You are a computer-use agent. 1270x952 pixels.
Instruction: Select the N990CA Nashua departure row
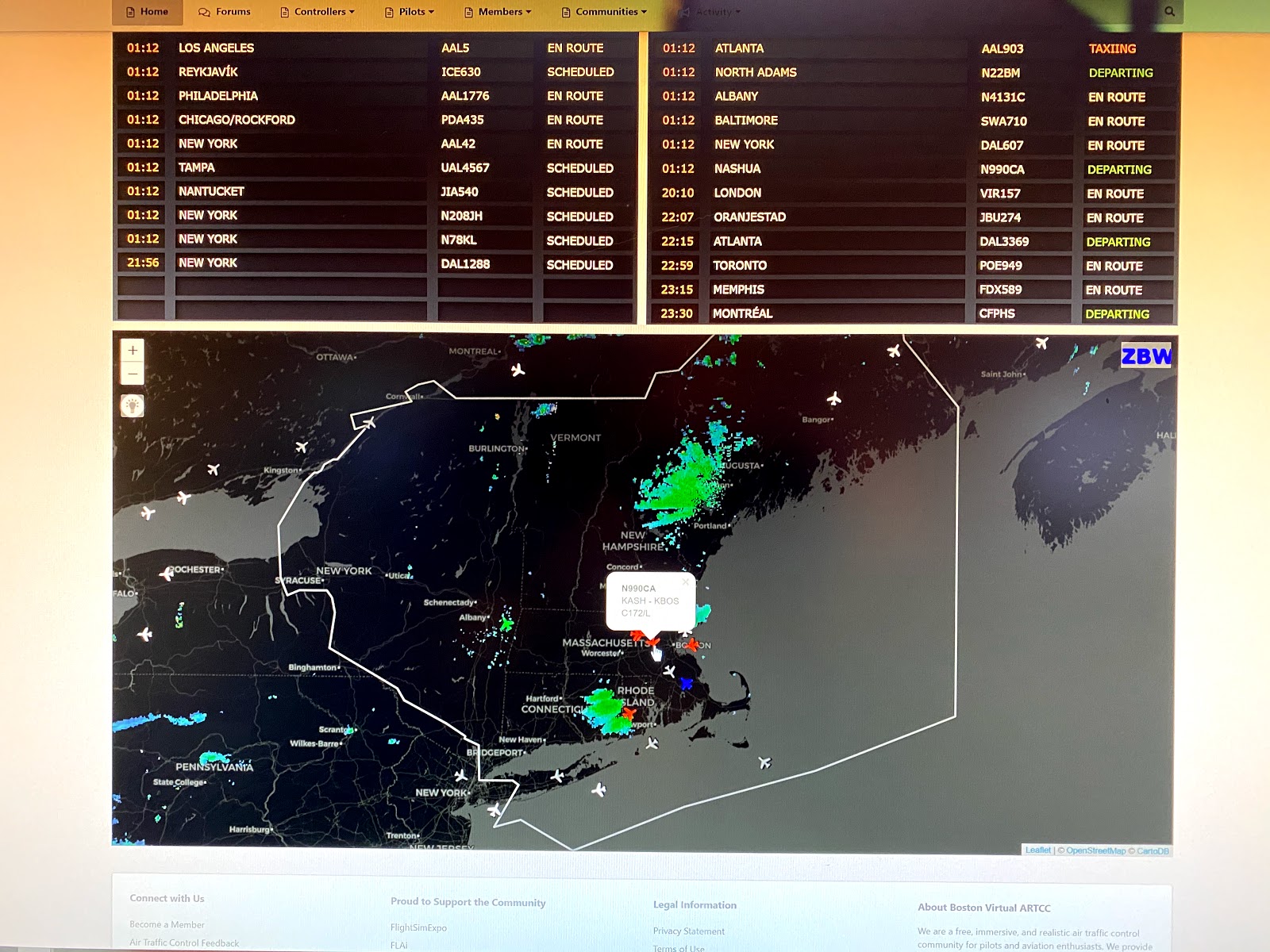click(914, 169)
